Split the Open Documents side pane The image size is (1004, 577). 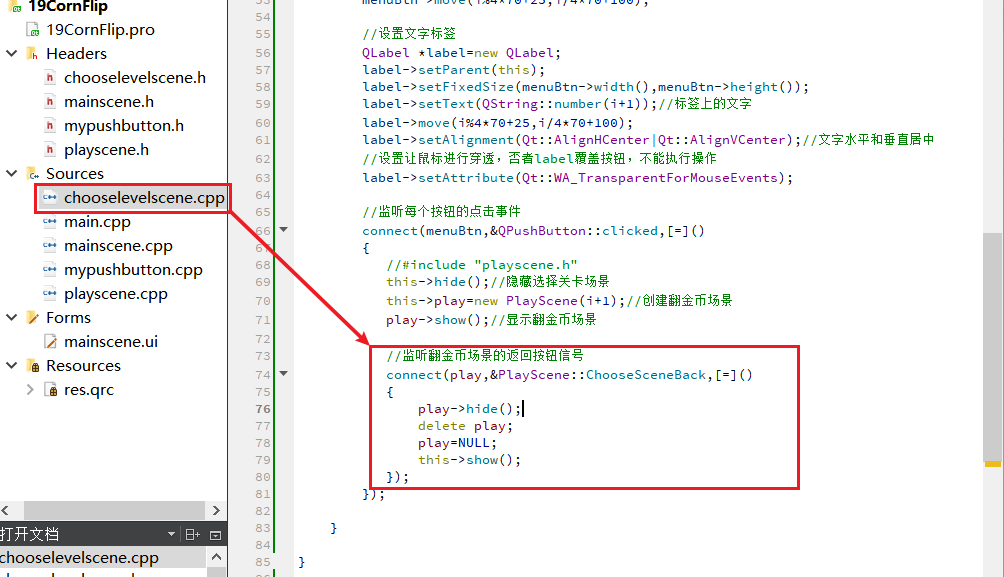(192, 535)
